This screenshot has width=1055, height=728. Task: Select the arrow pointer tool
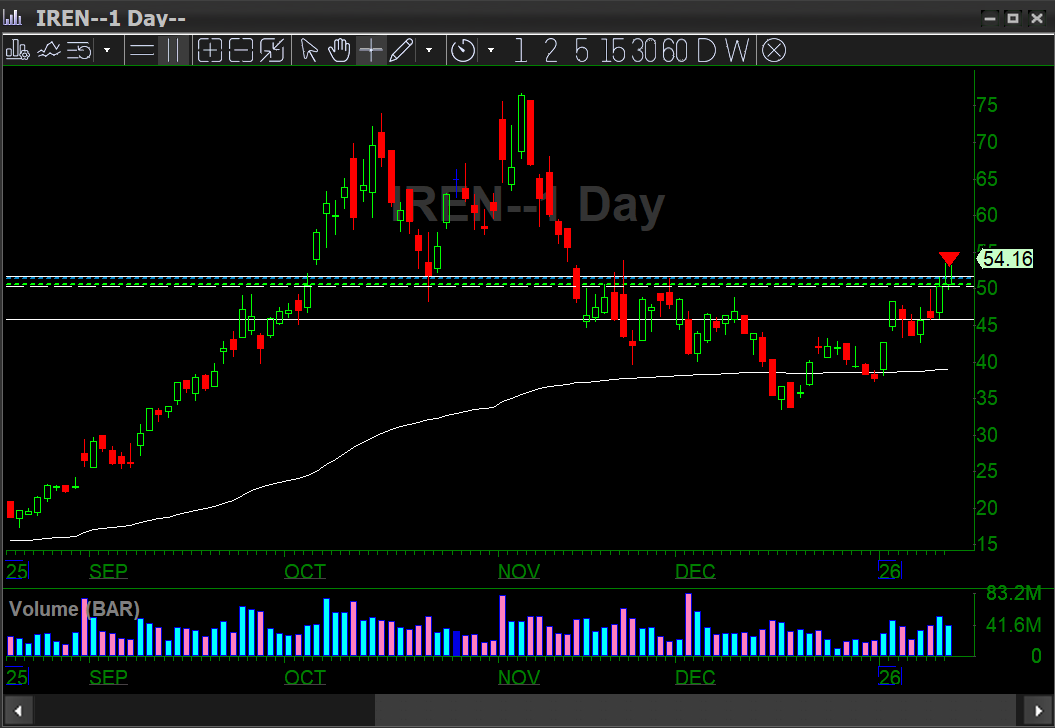309,50
